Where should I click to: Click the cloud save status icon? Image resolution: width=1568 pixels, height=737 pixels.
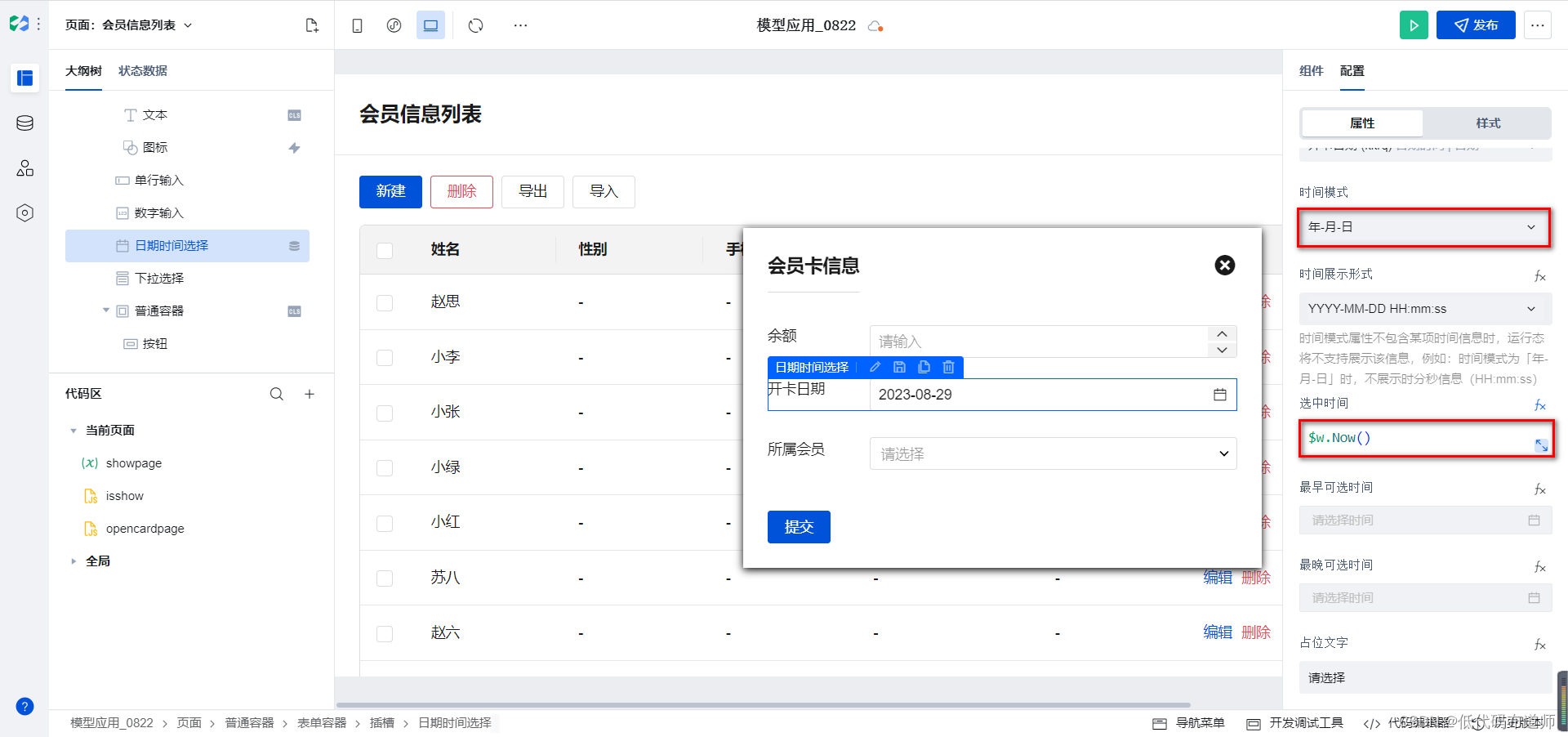tap(875, 26)
